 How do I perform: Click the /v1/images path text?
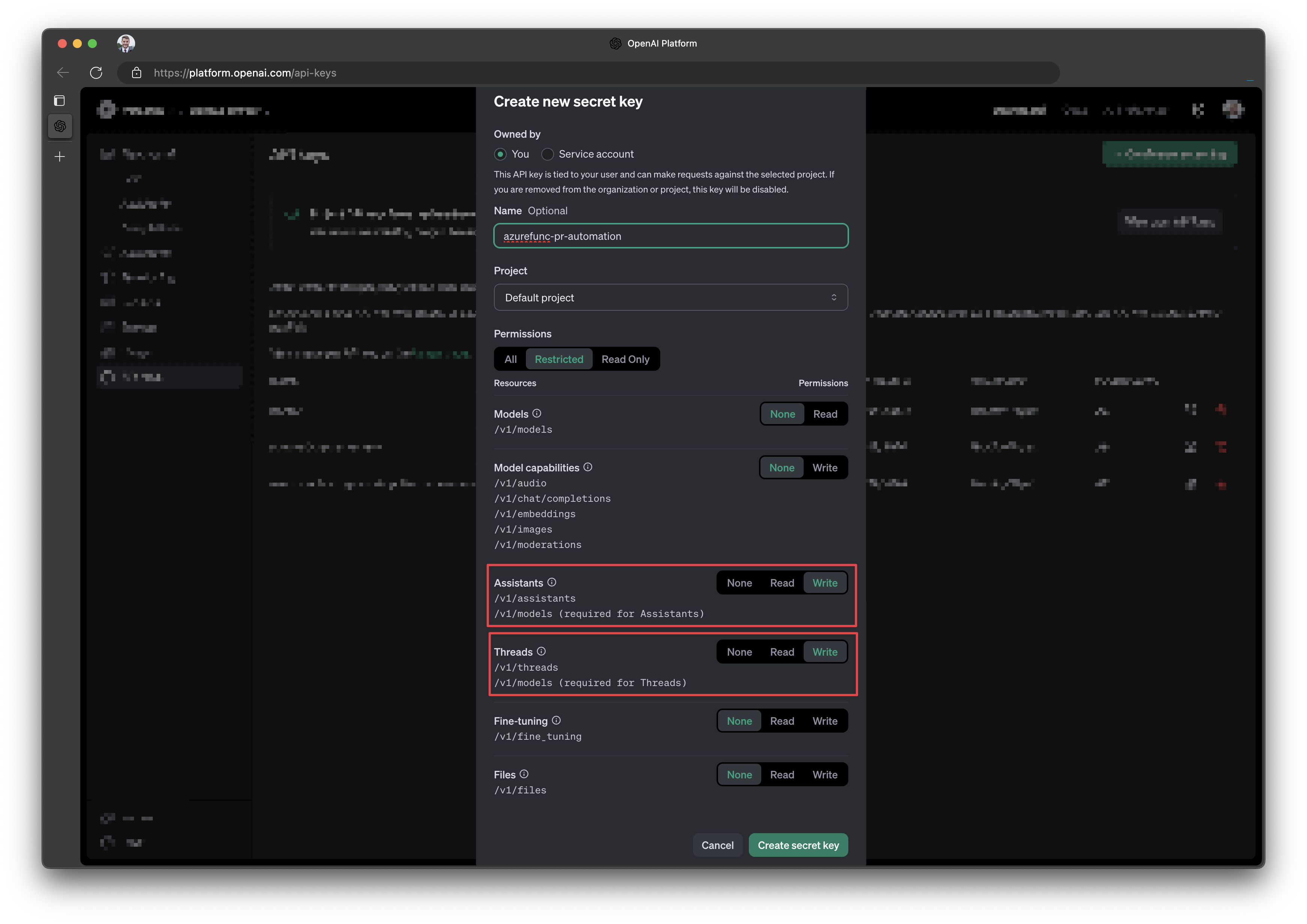[x=523, y=529]
